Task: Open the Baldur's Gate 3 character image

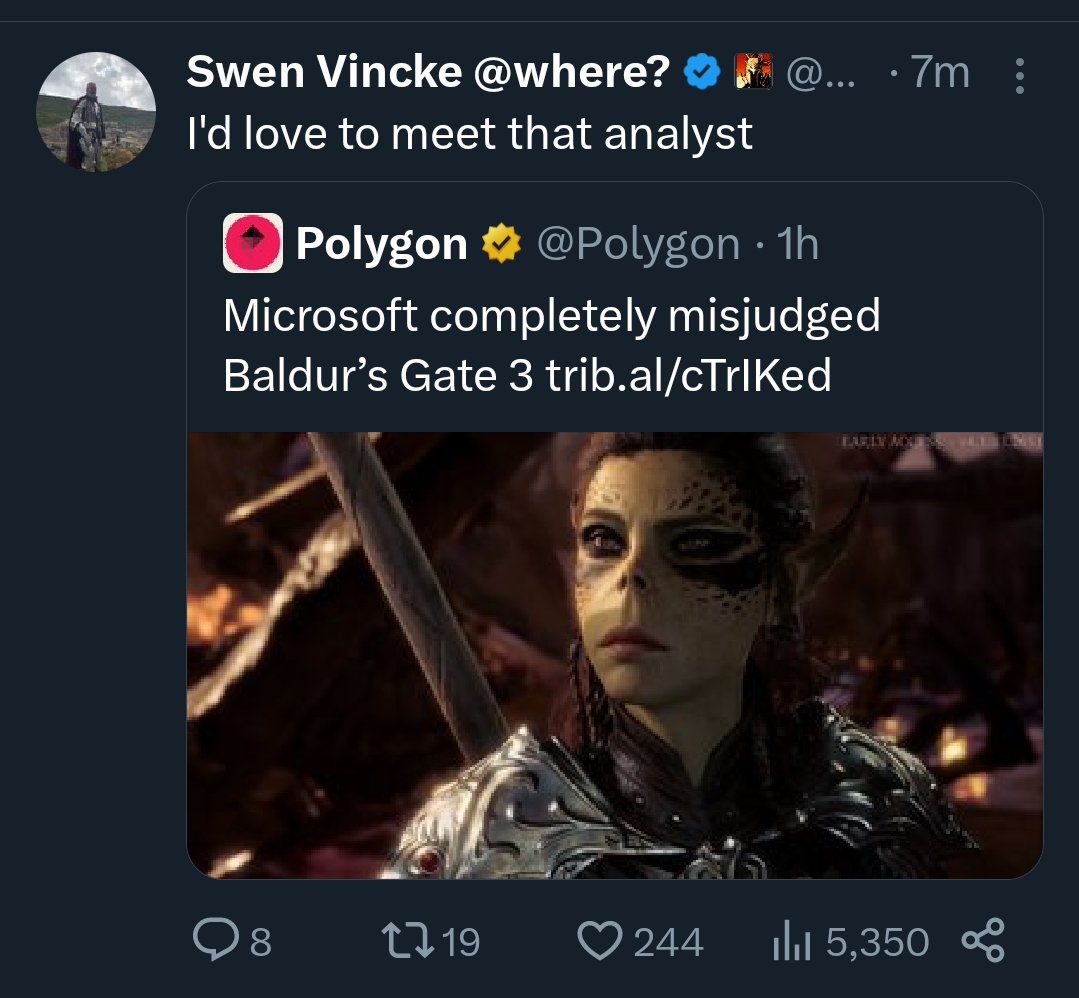Action: [614, 655]
